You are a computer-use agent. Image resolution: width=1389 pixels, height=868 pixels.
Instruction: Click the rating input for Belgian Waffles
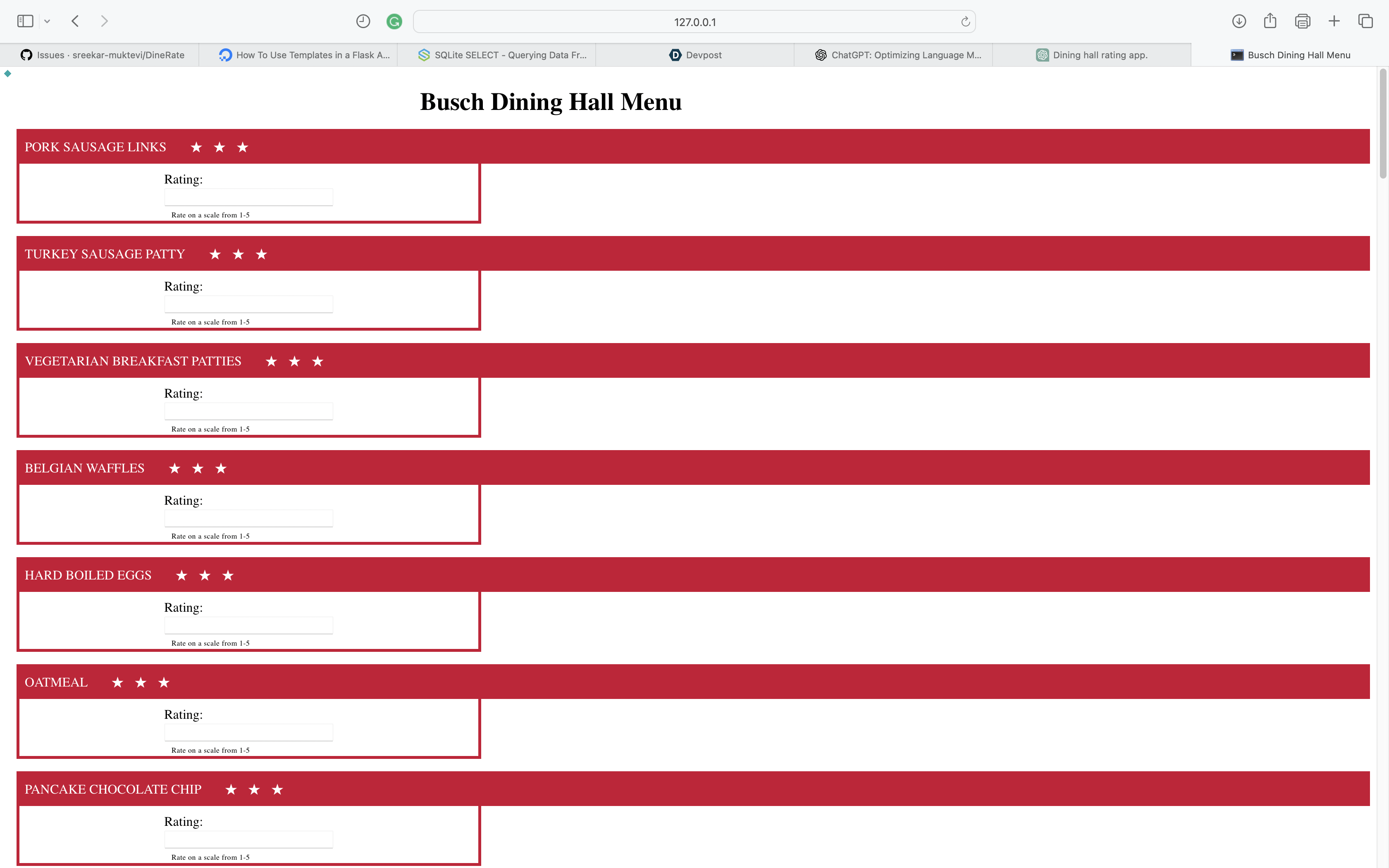[x=248, y=518]
